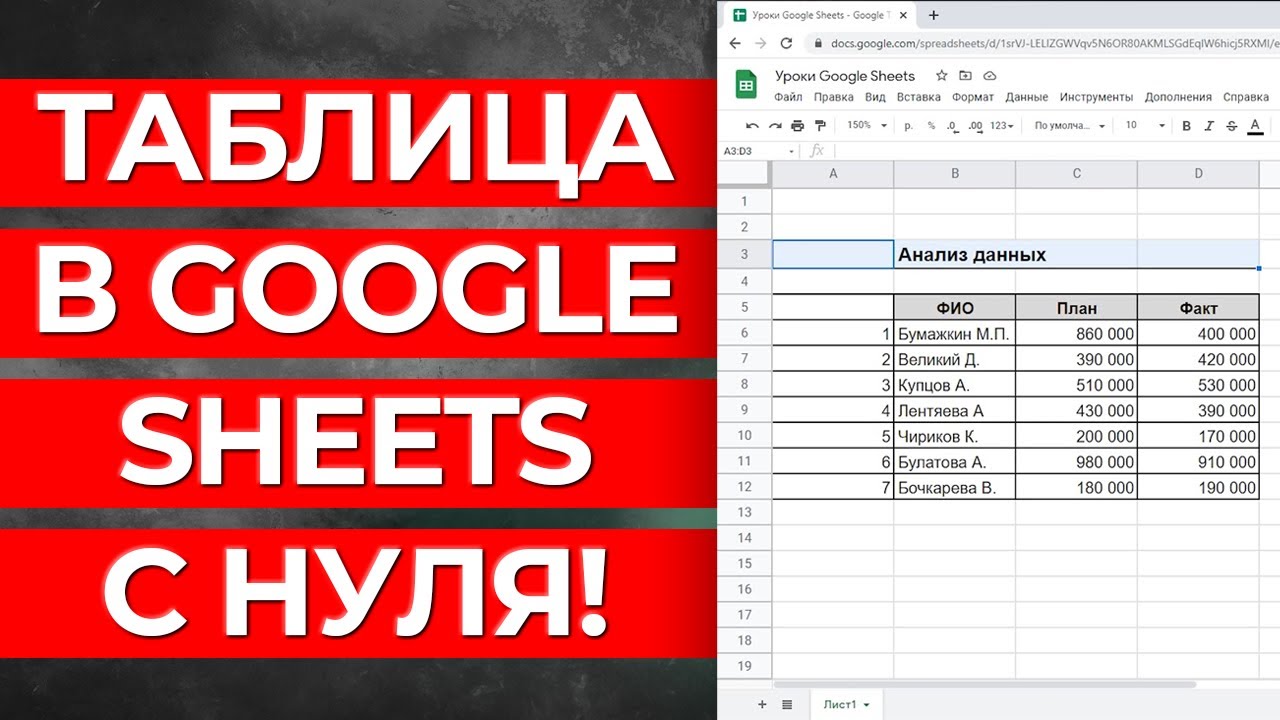Open the Файл menu

tap(788, 97)
